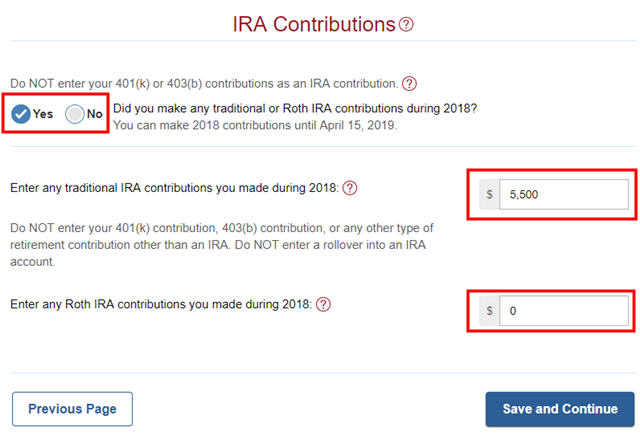Click the "Enter any traditional IRA contributions" label
Image resolution: width=640 pixels, height=435 pixels.
coord(174,188)
